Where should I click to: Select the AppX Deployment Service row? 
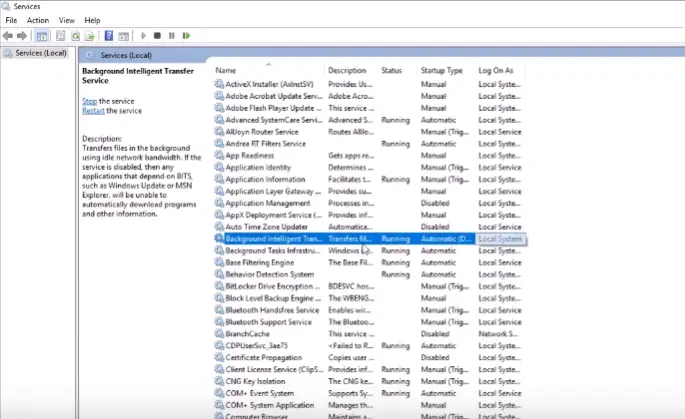369,215
